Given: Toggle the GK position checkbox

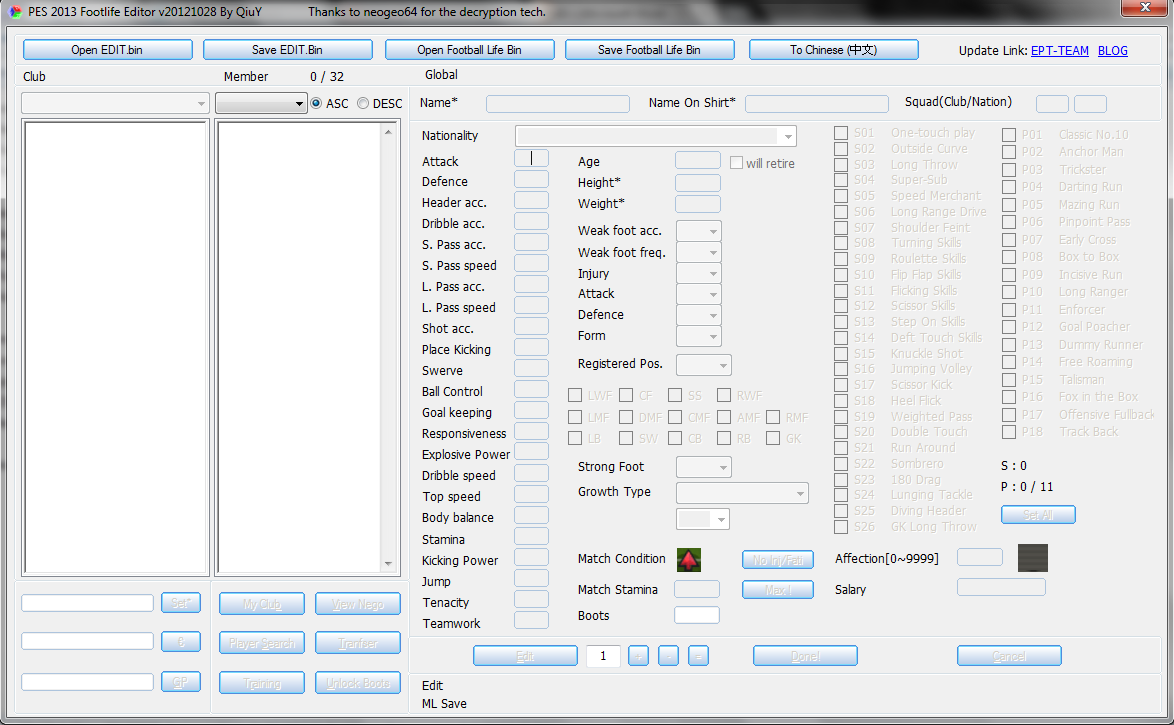Looking at the screenshot, I should (773, 438).
